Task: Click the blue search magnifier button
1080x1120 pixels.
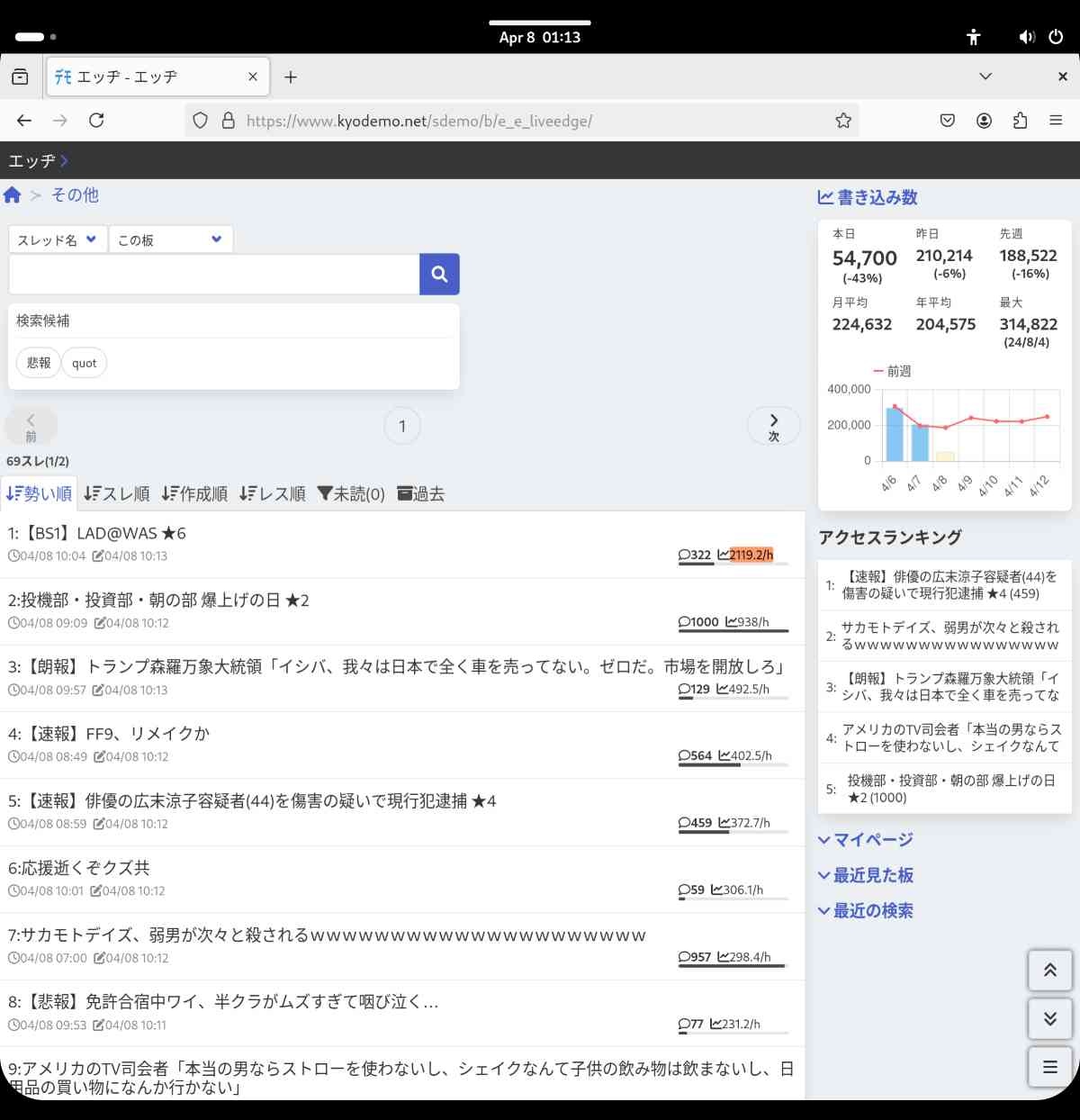Action: tap(439, 275)
